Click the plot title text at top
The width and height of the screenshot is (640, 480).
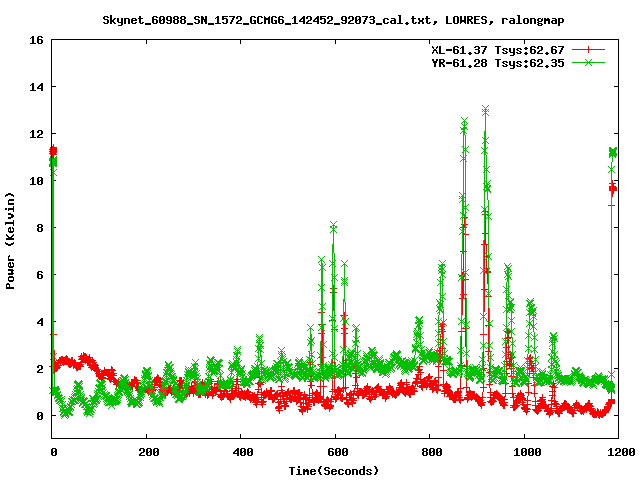coord(320,19)
